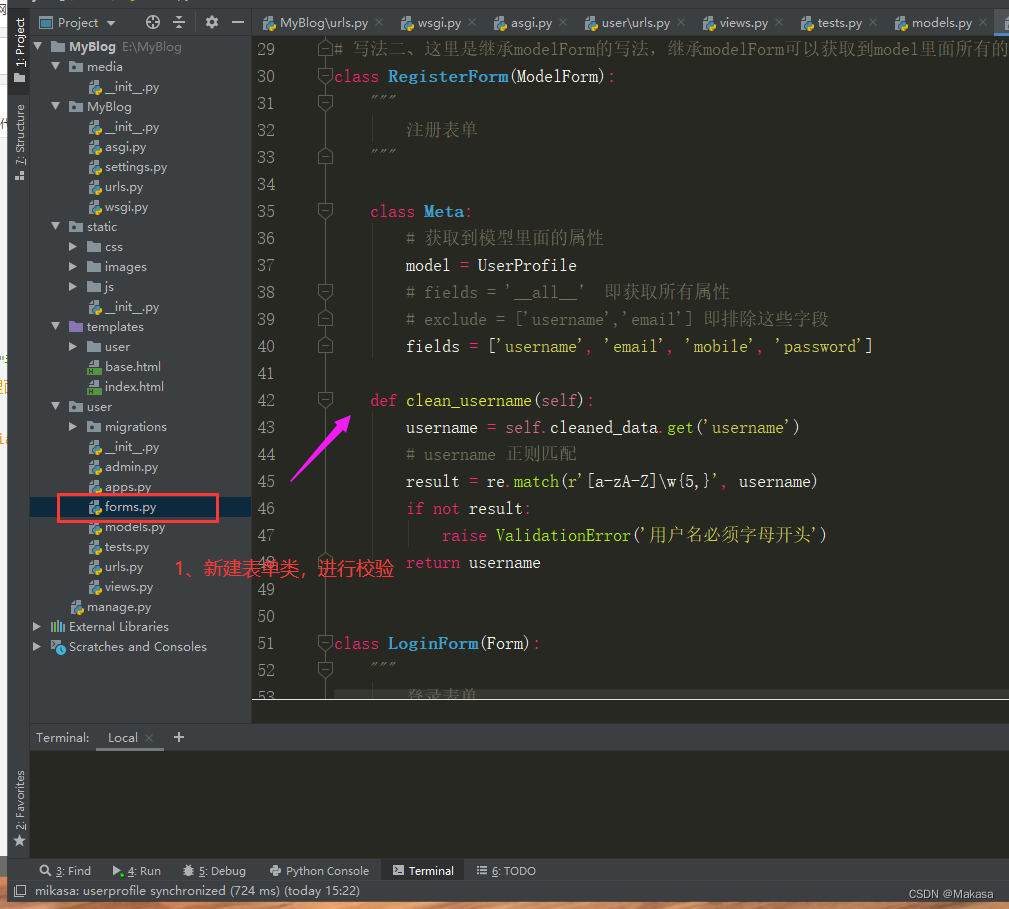Click the locate/scroll-from-source target icon
This screenshot has width=1009, height=909.
click(x=153, y=23)
